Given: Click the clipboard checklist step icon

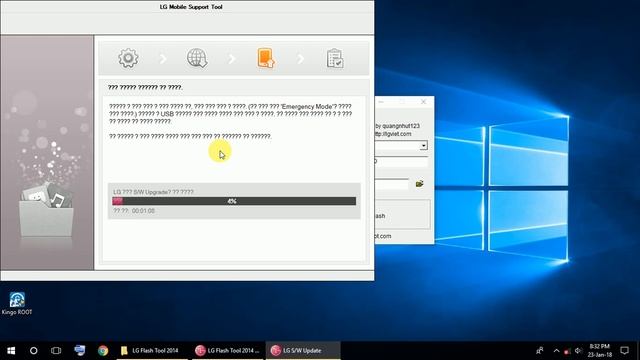Looking at the screenshot, I should point(335,58).
